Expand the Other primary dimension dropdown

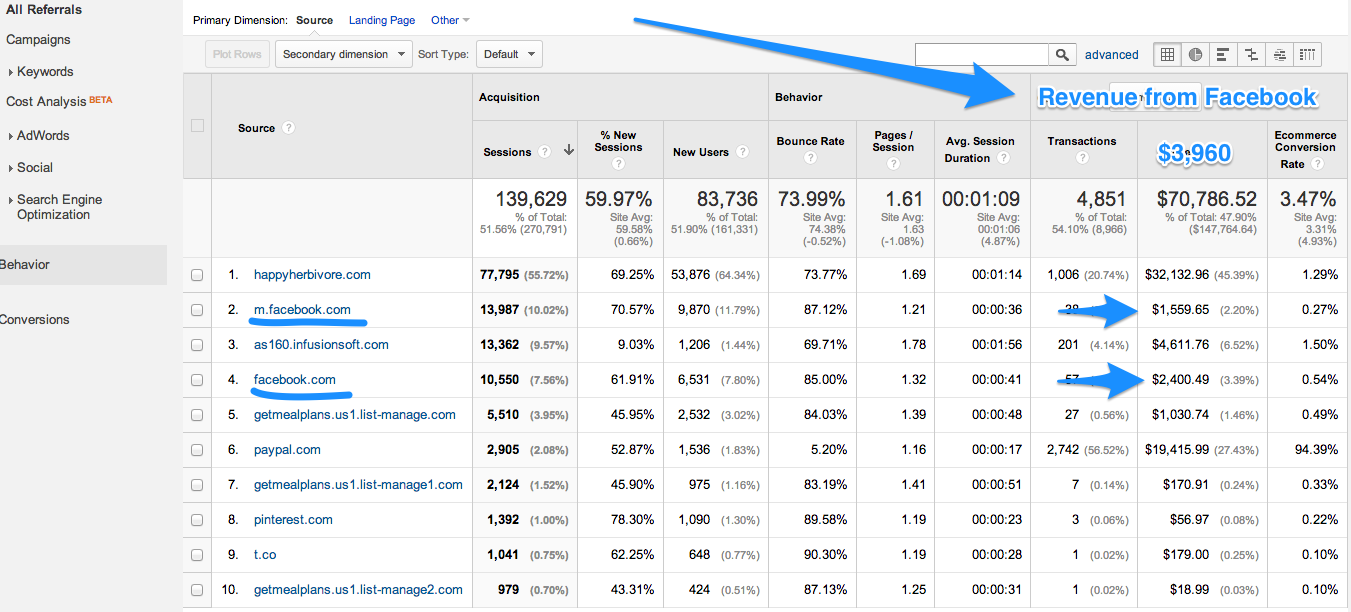pyautogui.click(x=450, y=20)
